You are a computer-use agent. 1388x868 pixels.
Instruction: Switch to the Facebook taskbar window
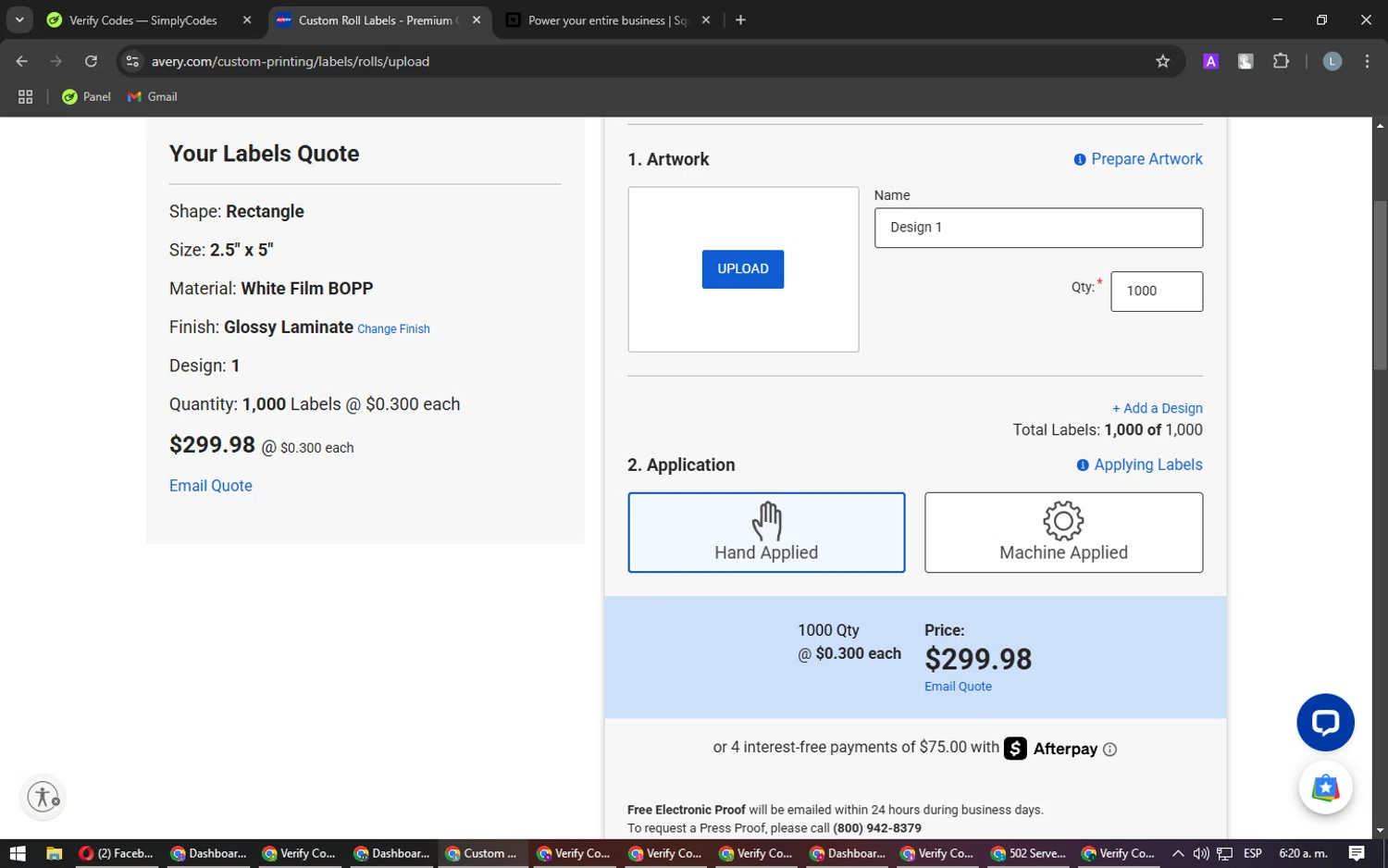coord(117,853)
